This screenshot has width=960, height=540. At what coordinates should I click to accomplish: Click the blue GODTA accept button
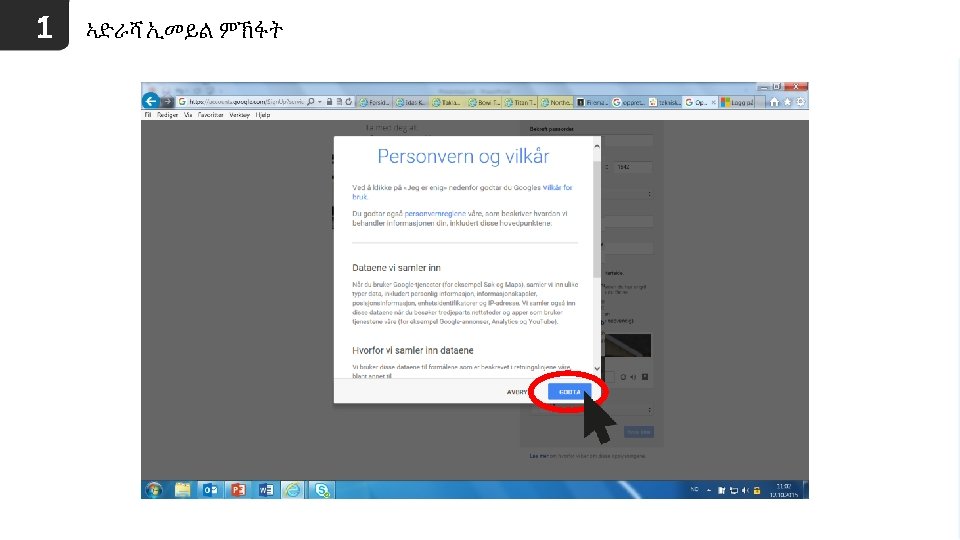(x=569, y=392)
